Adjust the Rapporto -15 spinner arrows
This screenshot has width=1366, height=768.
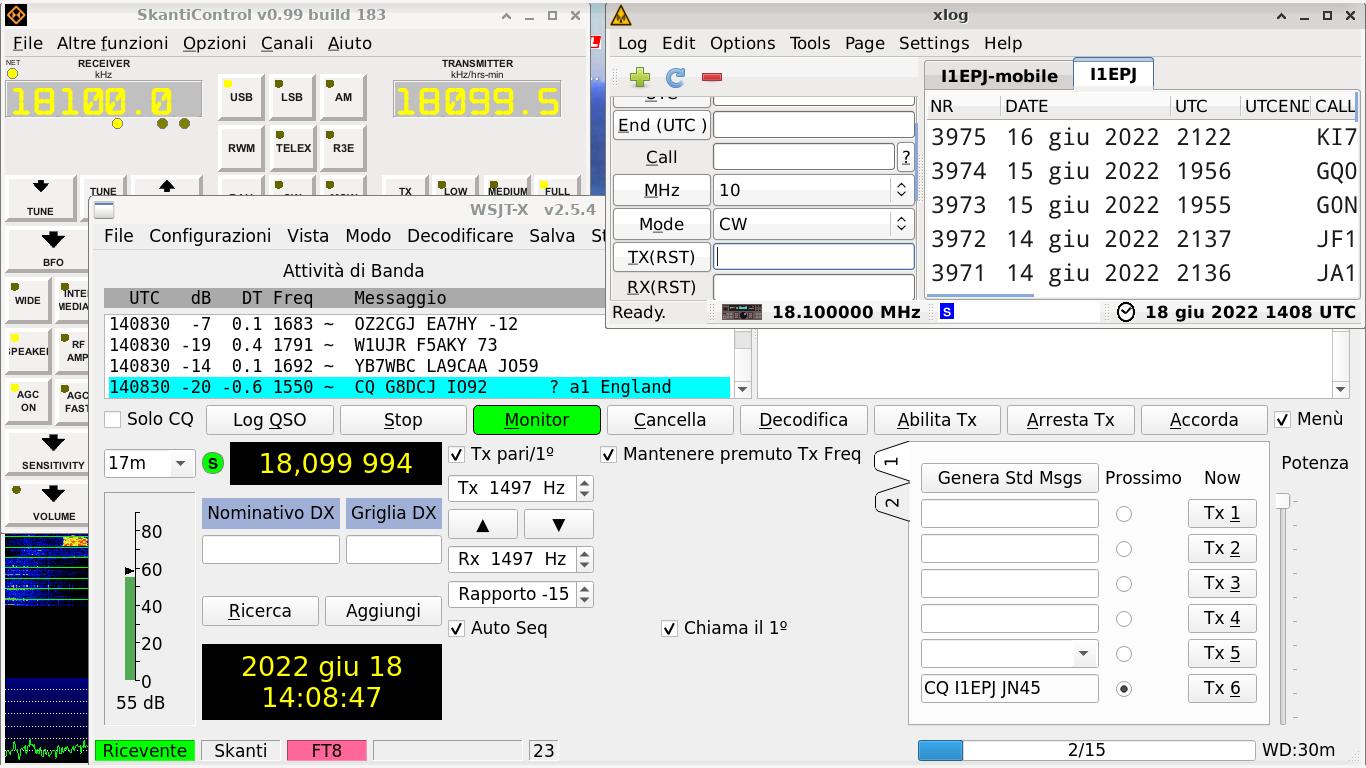point(585,594)
